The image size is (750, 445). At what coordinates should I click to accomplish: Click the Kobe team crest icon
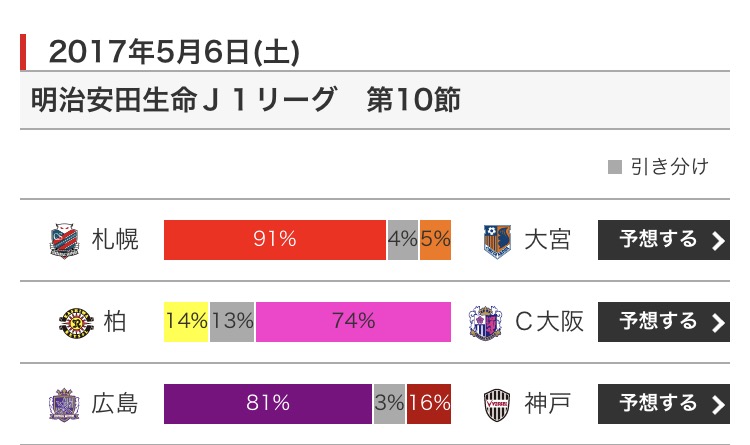[497, 404]
